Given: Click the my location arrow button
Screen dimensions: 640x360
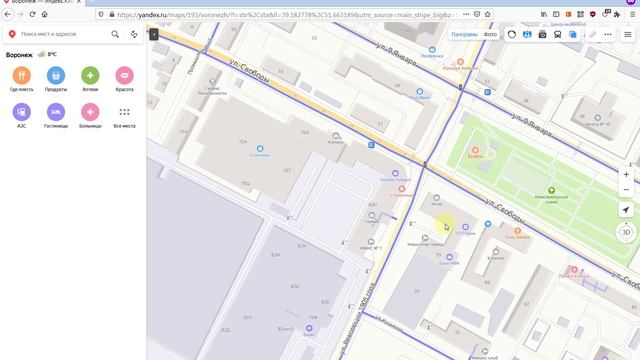Looking at the screenshot, I should tap(626, 210).
